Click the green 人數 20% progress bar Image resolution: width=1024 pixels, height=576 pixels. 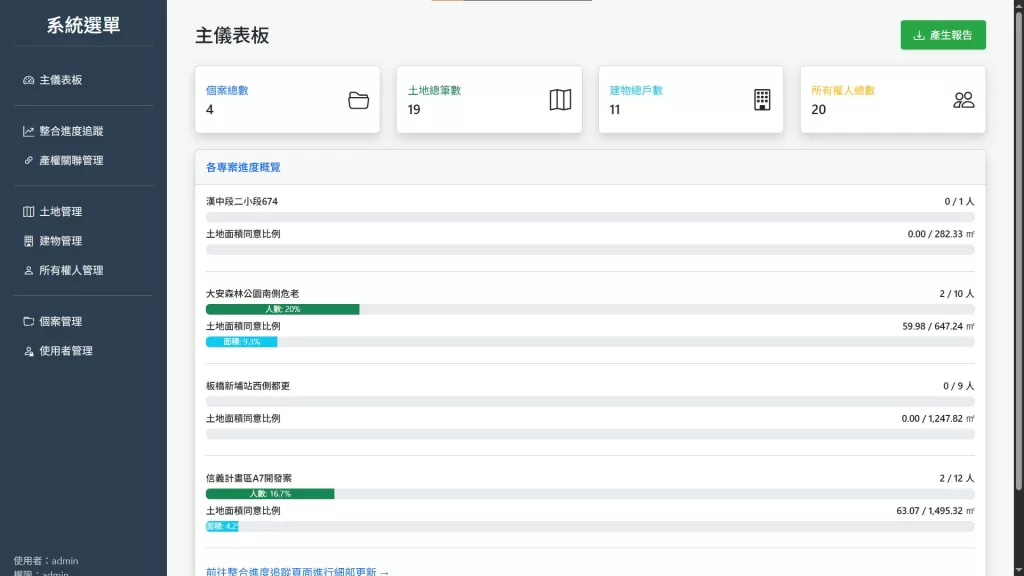click(282, 310)
